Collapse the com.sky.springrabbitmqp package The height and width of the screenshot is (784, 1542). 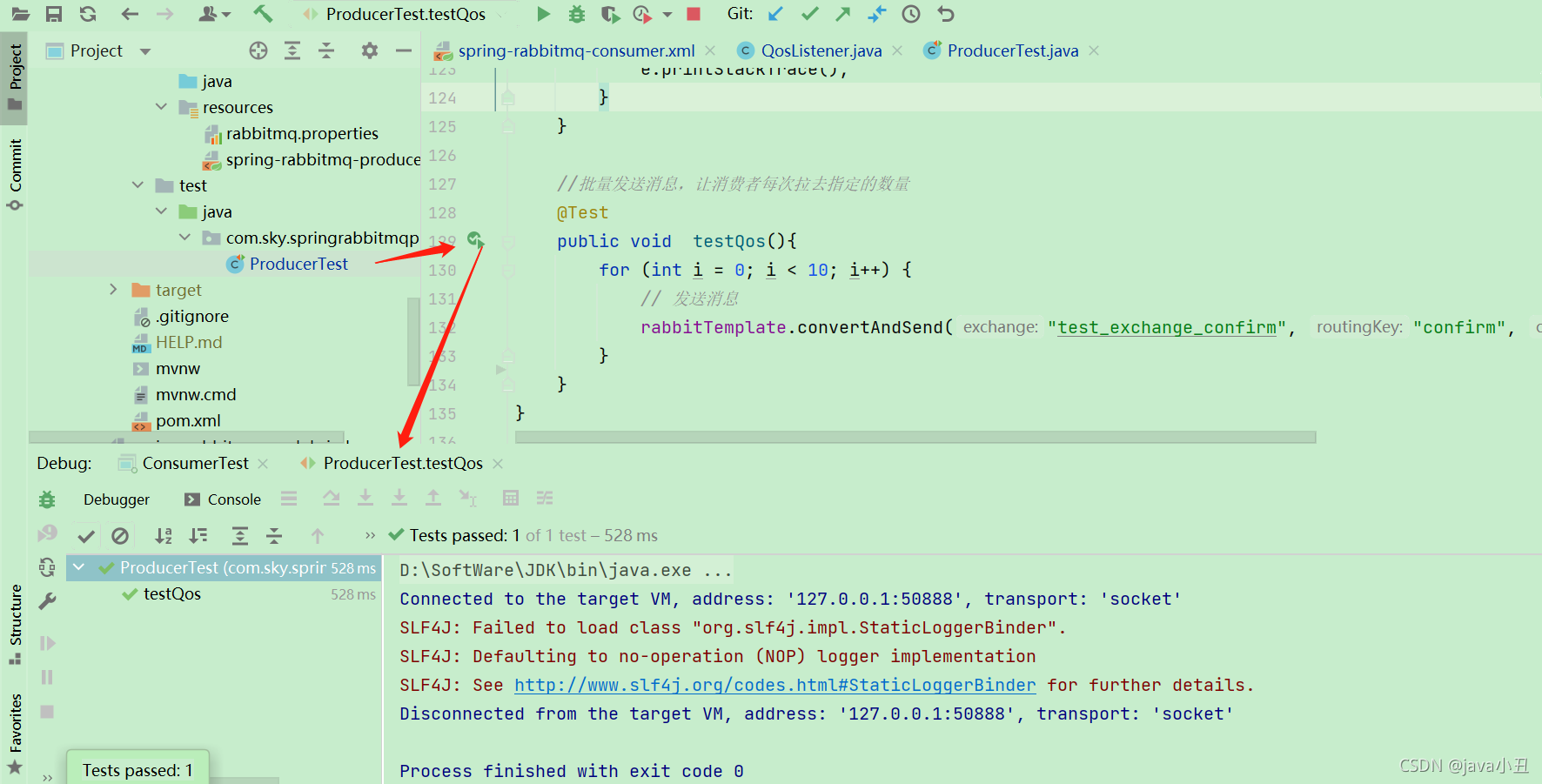point(184,238)
